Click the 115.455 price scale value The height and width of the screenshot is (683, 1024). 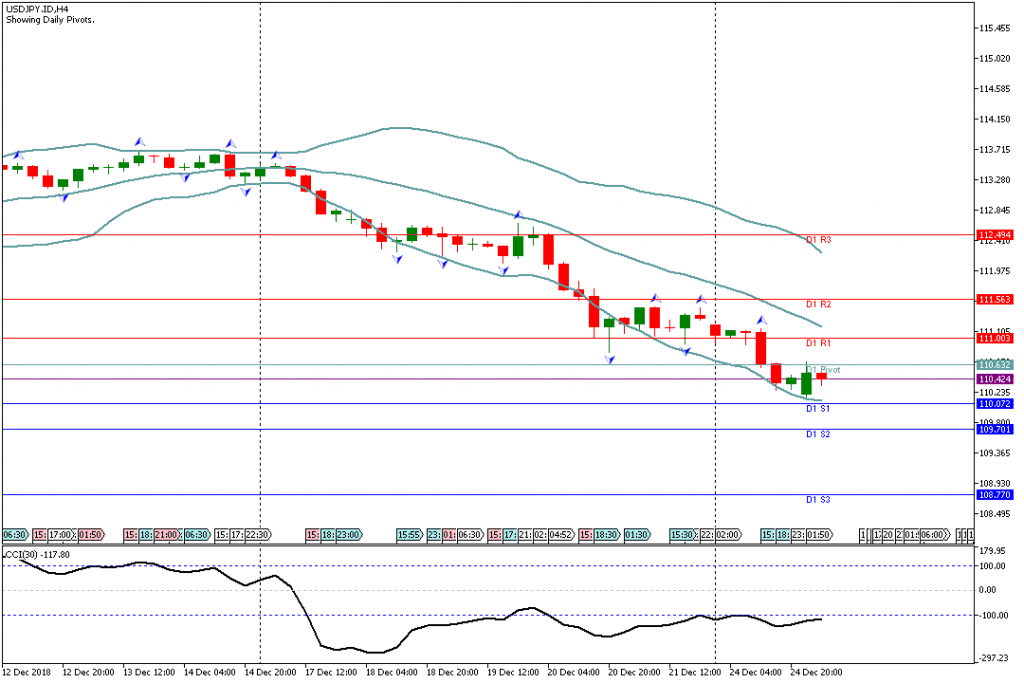[996, 28]
